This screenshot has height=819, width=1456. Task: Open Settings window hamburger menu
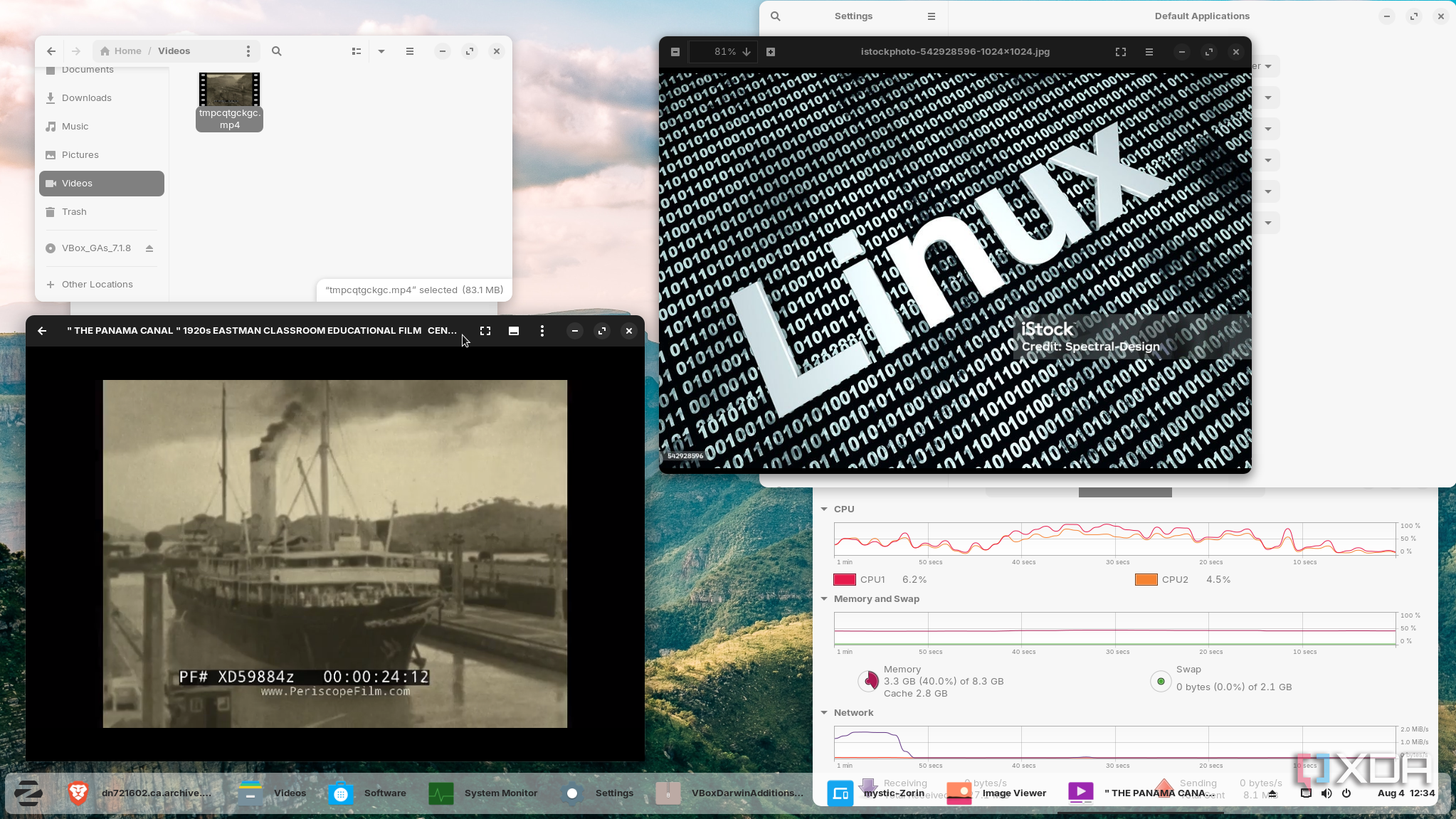pos(932,16)
